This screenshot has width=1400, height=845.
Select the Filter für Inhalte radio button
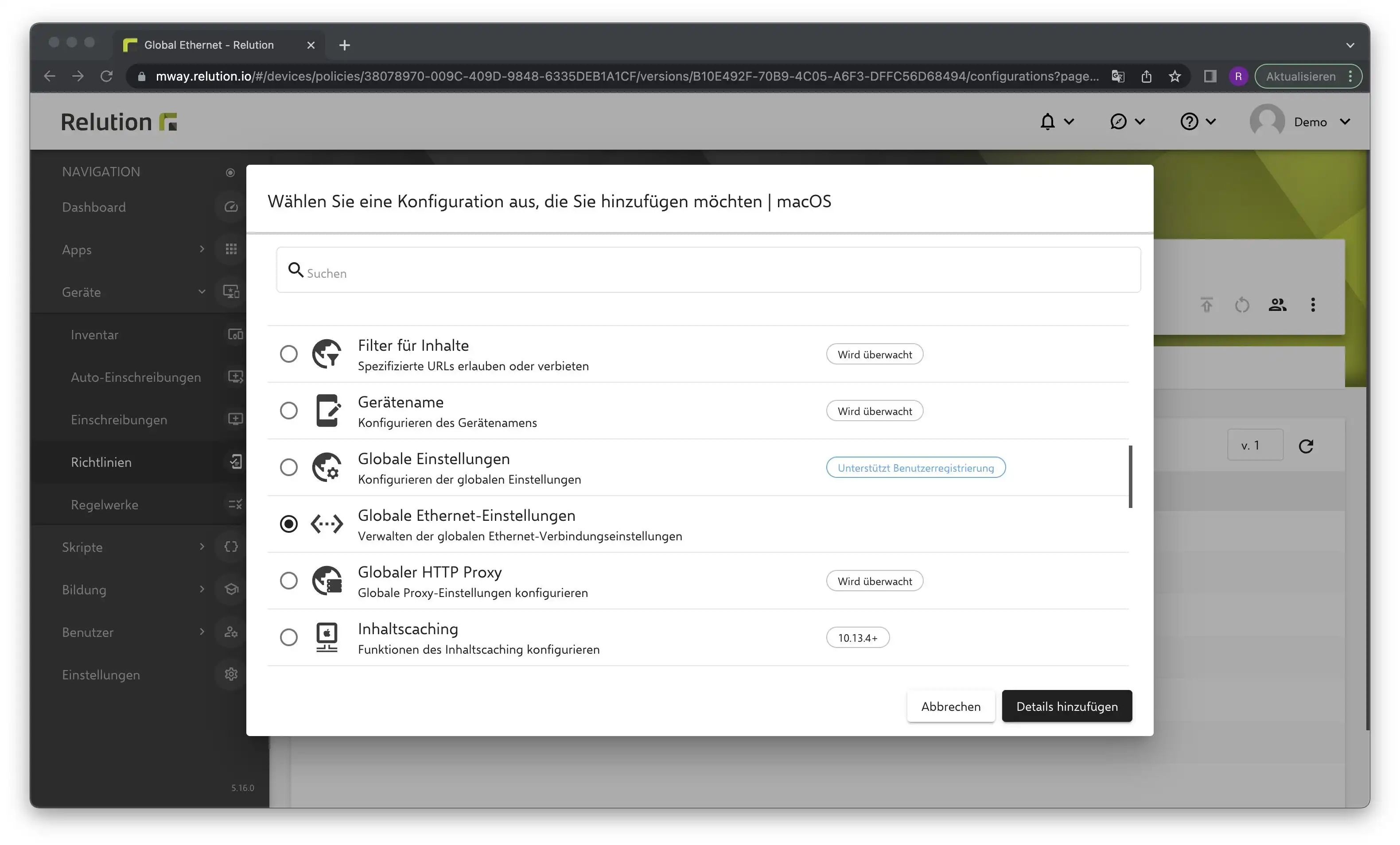point(288,354)
